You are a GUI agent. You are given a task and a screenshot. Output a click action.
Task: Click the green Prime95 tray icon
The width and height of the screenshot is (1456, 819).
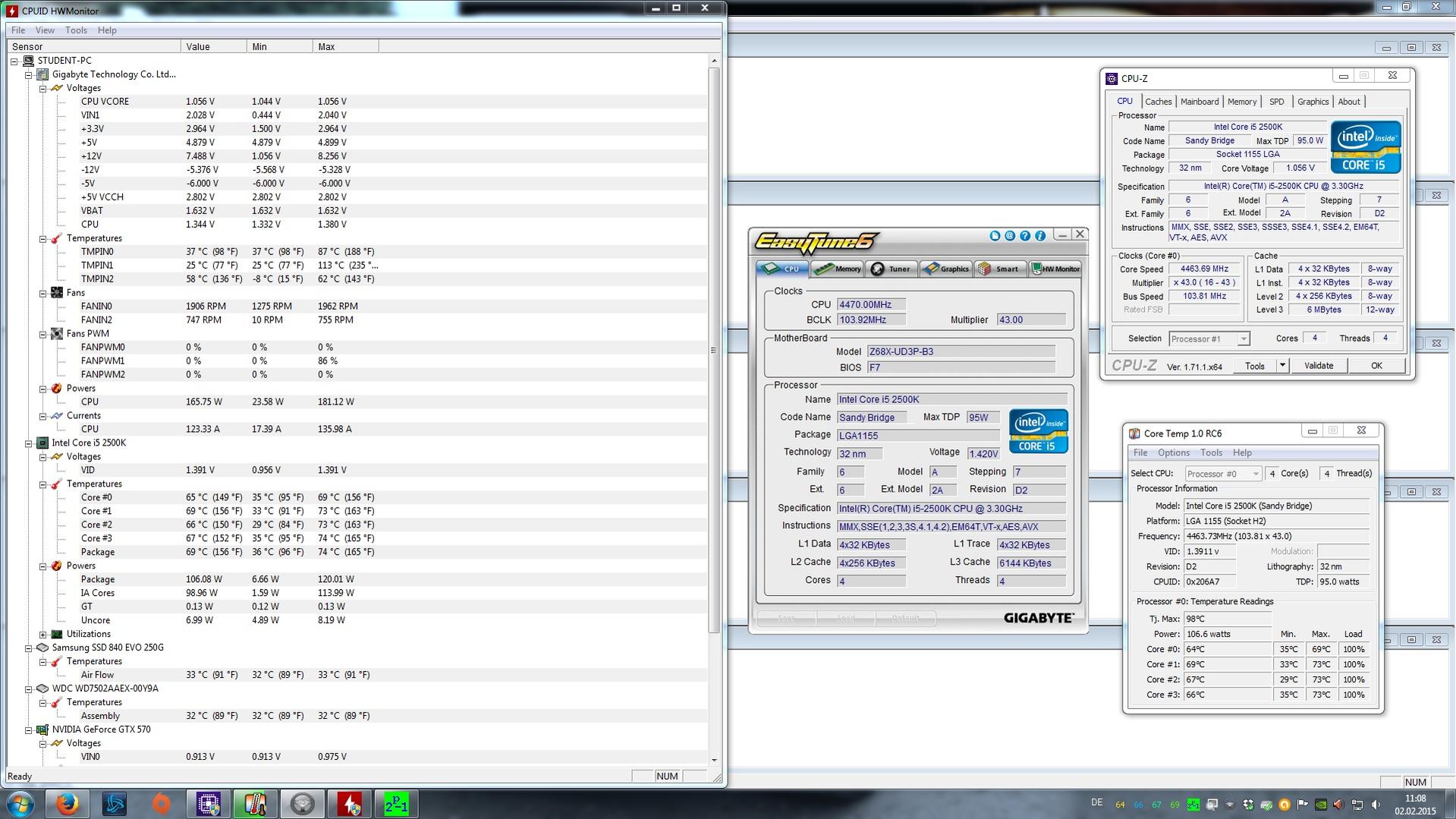[x=1193, y=805]
